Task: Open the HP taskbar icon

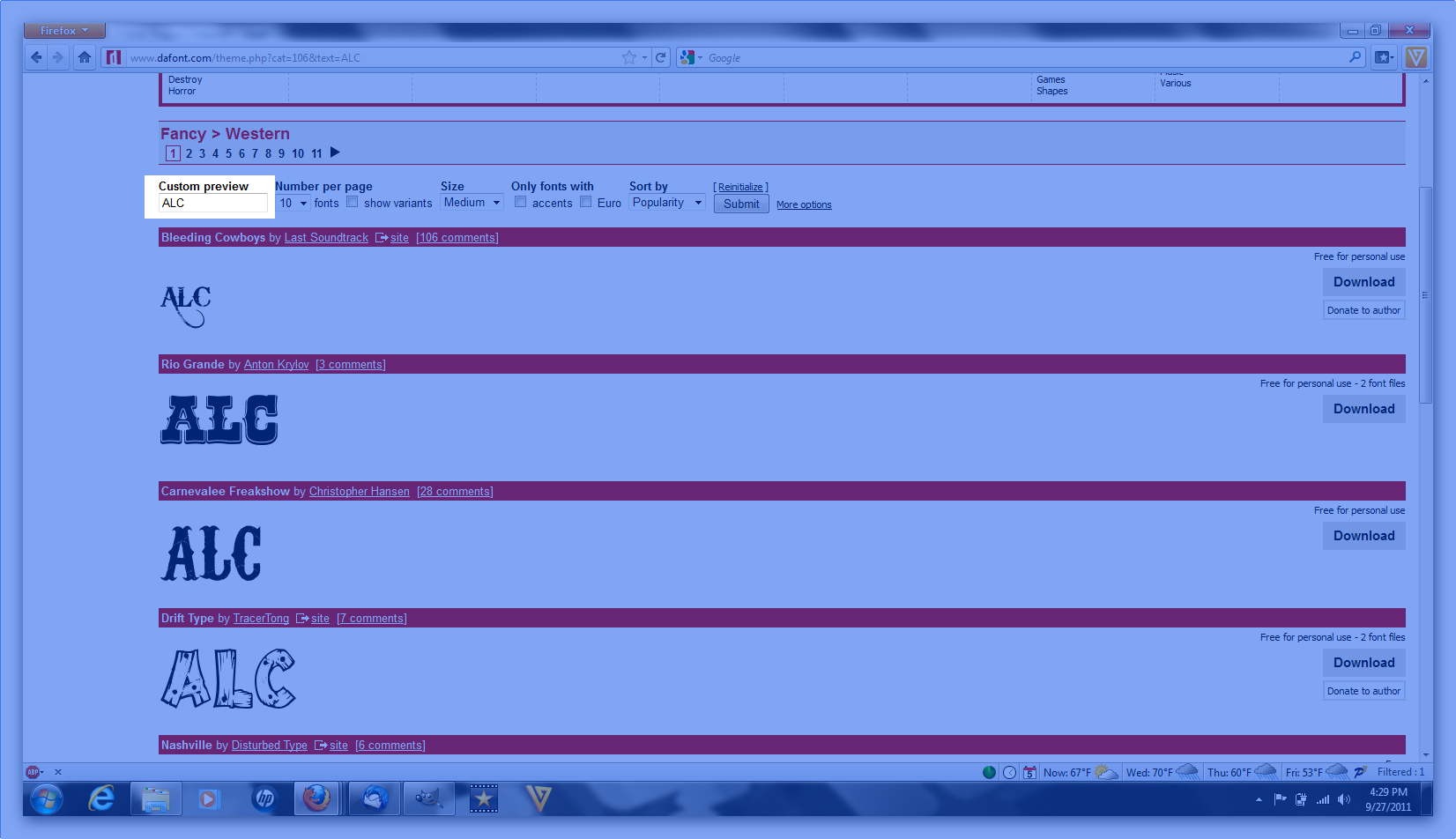Action: click(x=264, y=799)
